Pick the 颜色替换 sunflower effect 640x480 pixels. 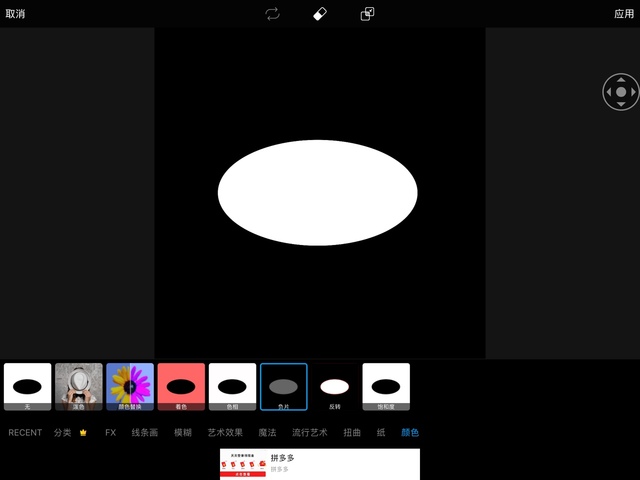(130, 386)
